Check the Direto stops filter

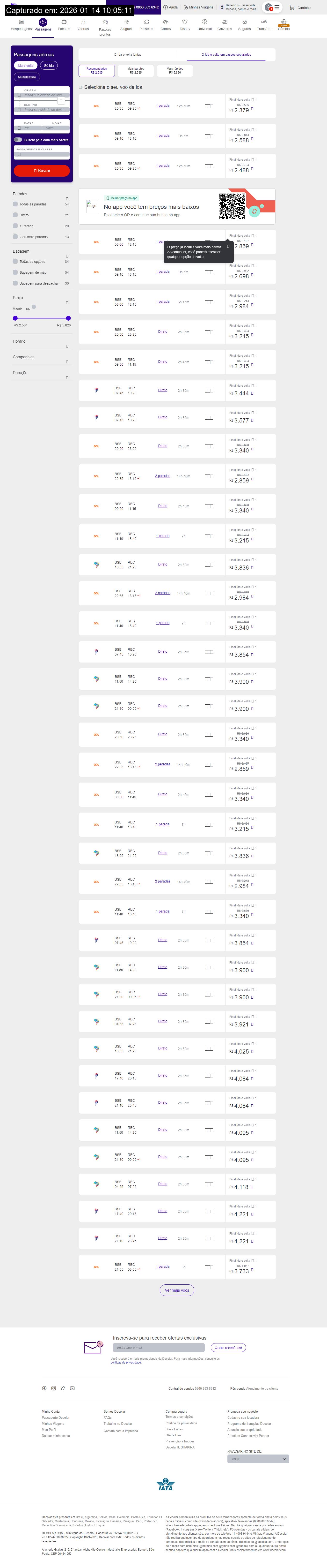click(15, 215)
